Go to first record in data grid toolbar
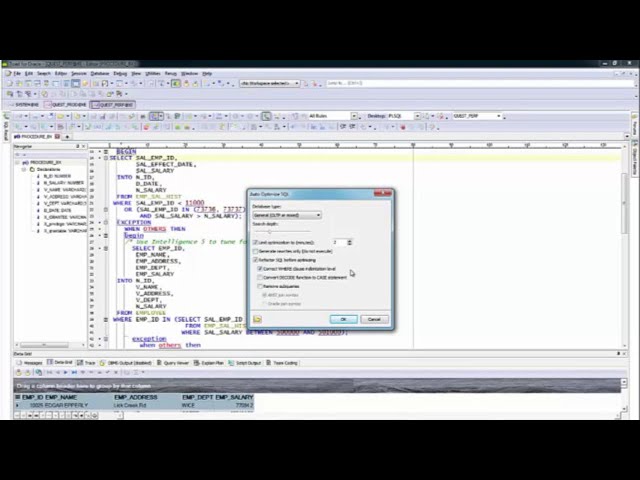This screenshot has width=640, height=480. tap(49, 372)
